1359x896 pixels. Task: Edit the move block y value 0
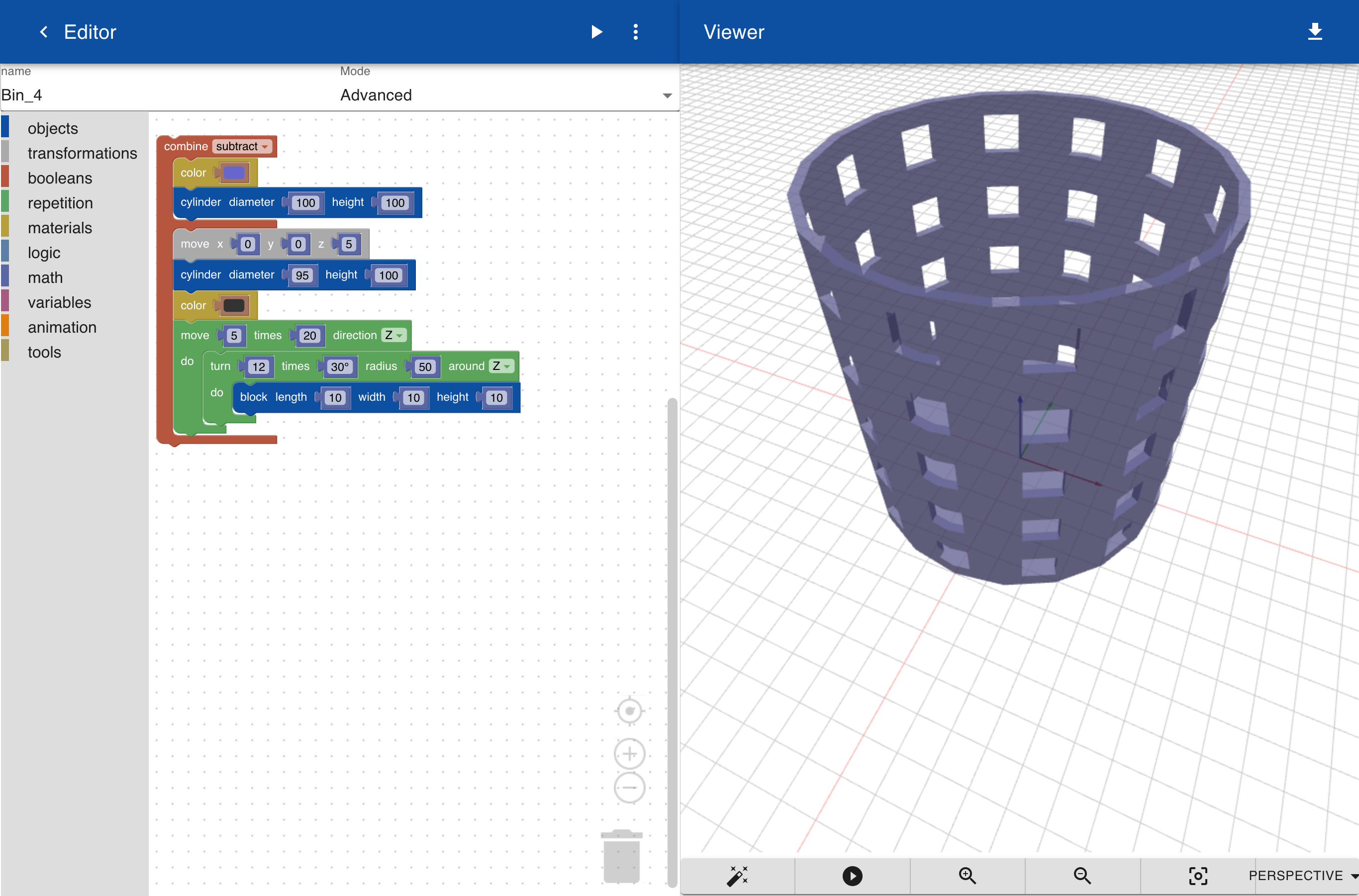(298, 245)
